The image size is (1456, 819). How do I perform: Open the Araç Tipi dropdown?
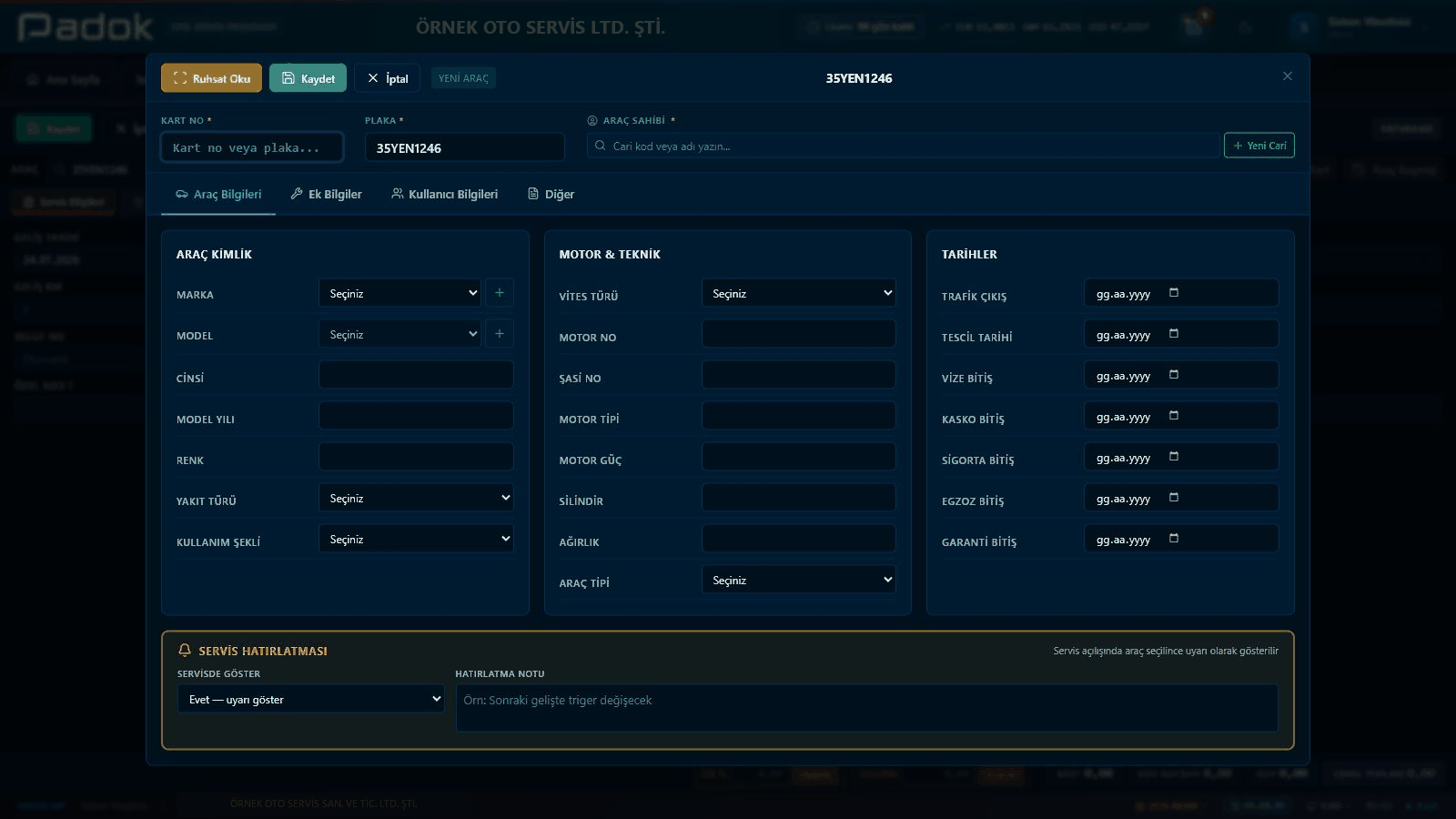click(798, 580)
